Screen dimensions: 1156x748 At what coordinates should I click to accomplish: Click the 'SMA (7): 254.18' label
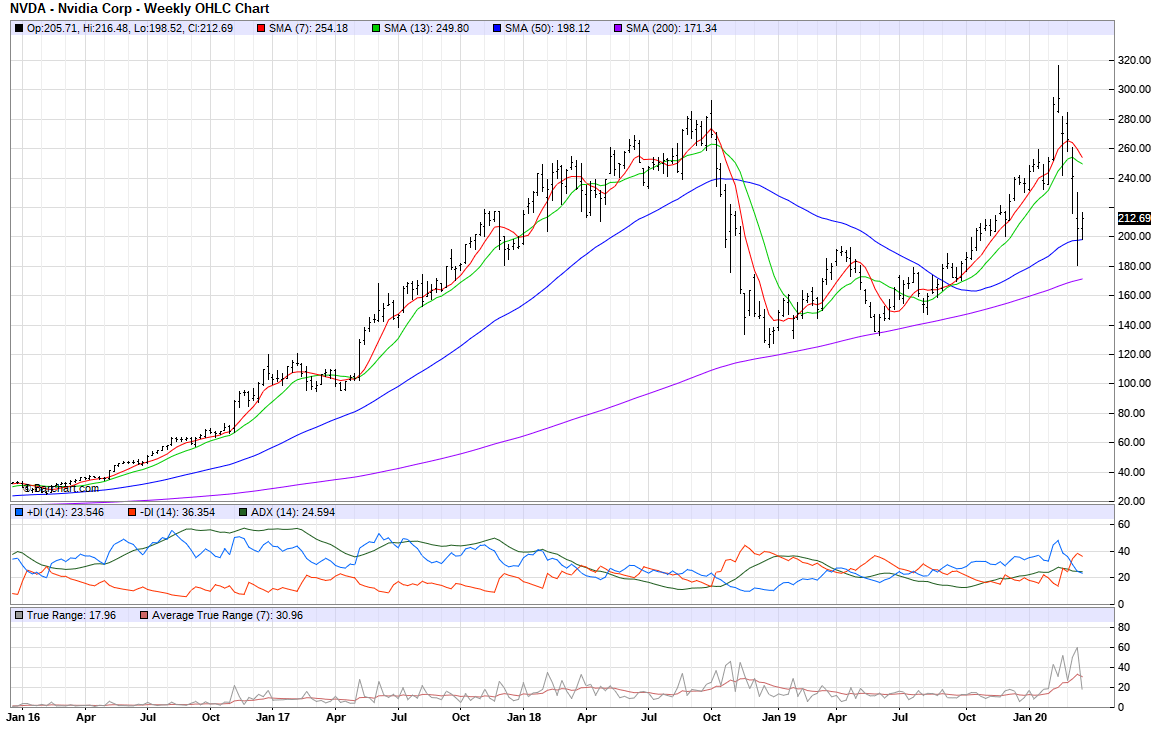point(308,29)
